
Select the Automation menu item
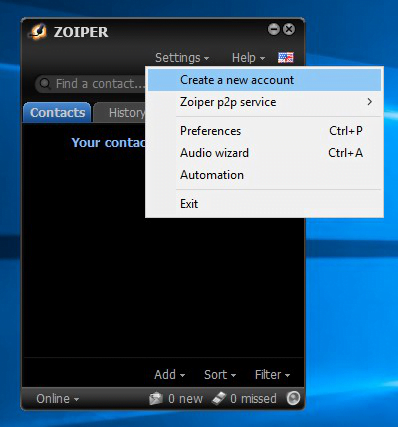(x=264, y=175)
